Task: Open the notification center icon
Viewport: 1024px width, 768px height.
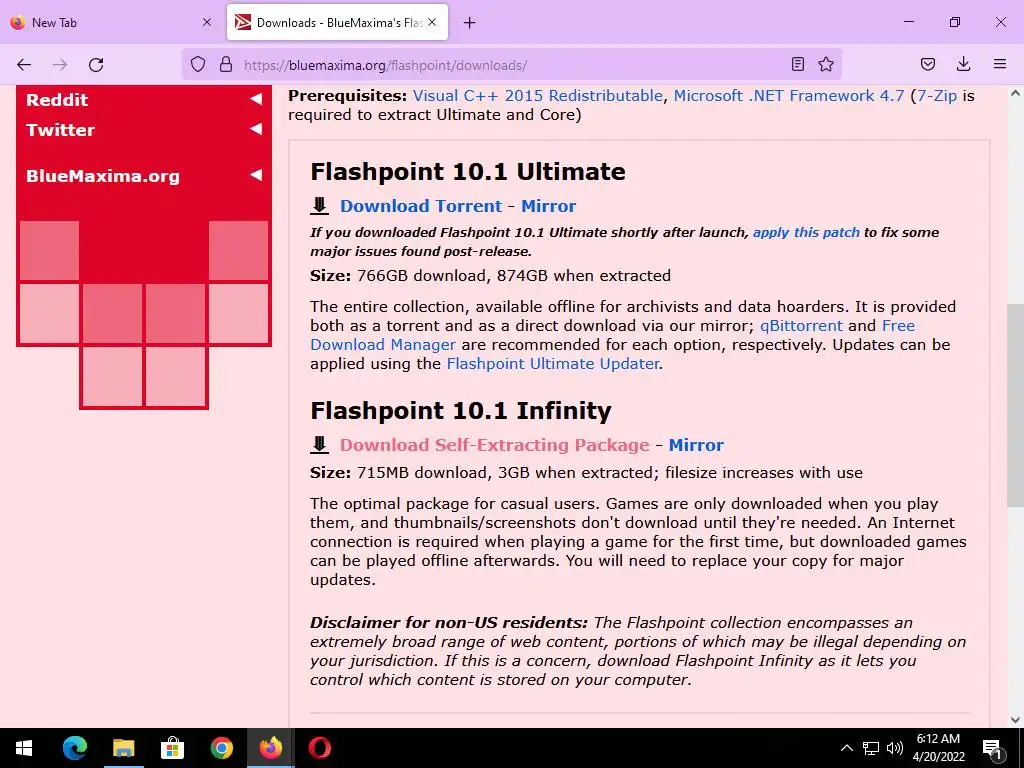Action: tap(992, 748)
